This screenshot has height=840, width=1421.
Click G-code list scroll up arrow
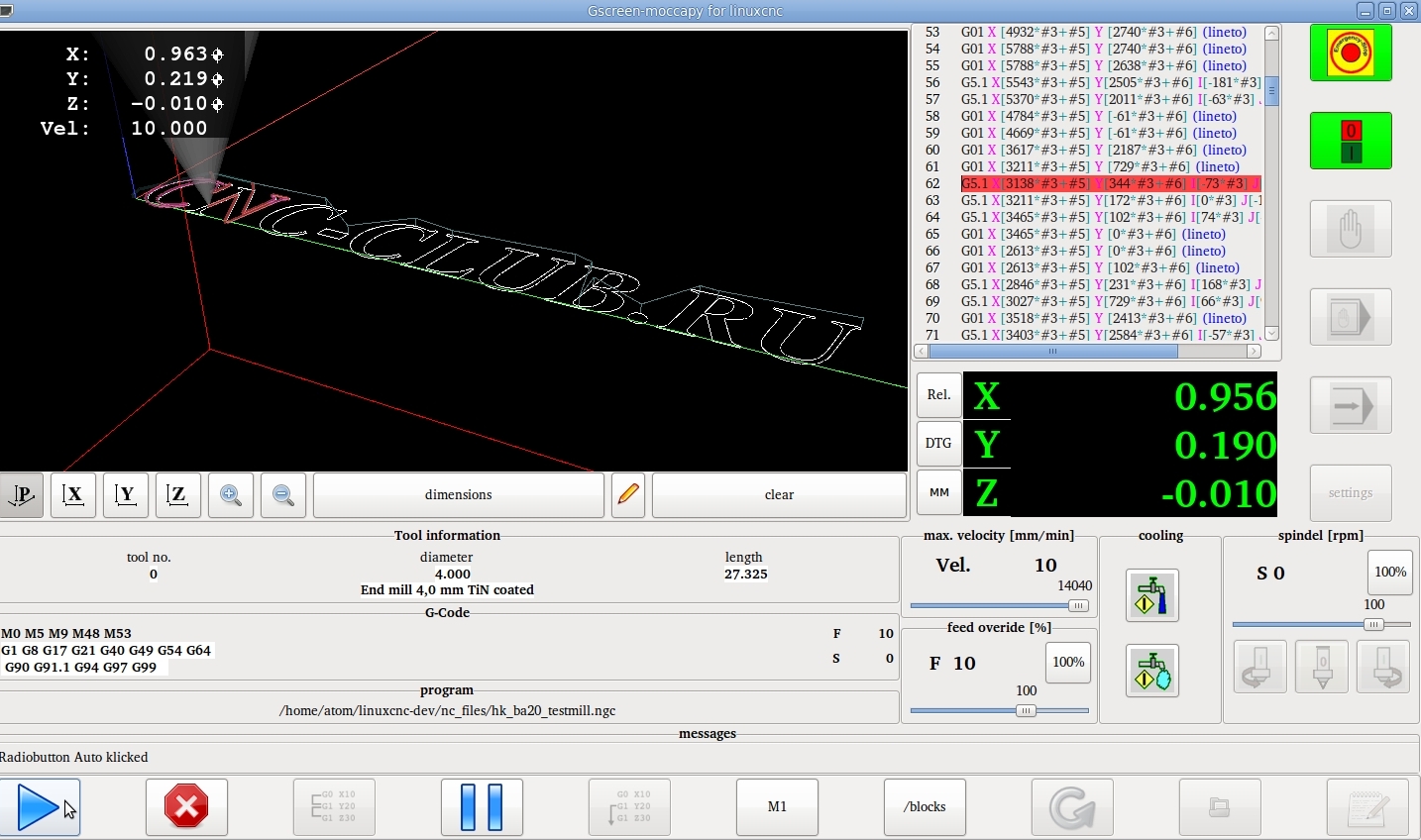(1272, 33)
